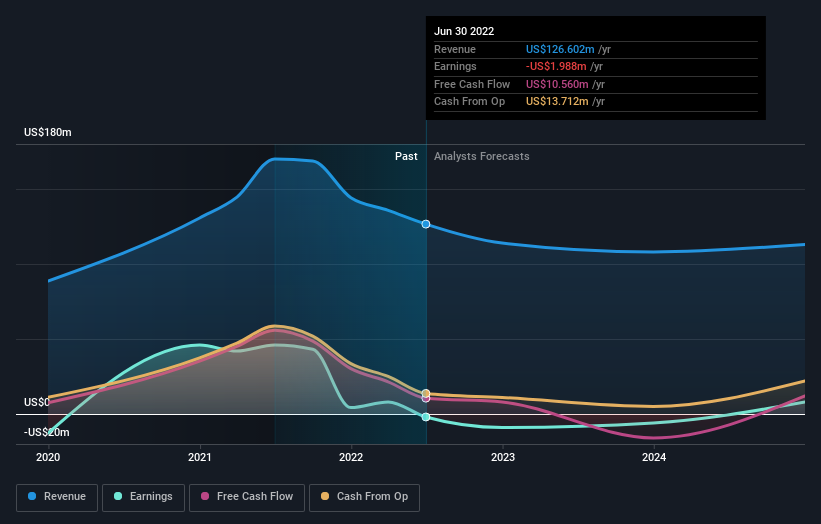Image resolution: width=821 pixels, height=524 pixels.
Task: Toggle the Free Cash Flow legend series
Action: (x=247, y=497)
